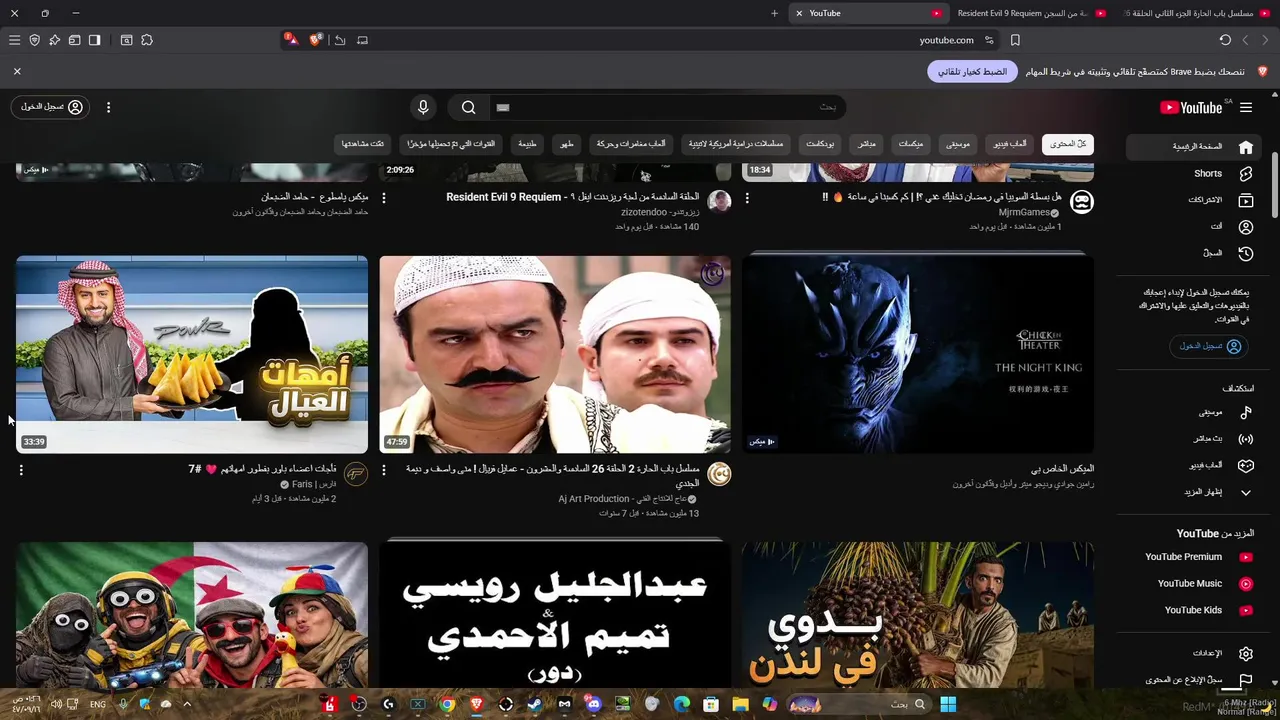
Task: Click the top sign-in button
Action: coord(50,107)
